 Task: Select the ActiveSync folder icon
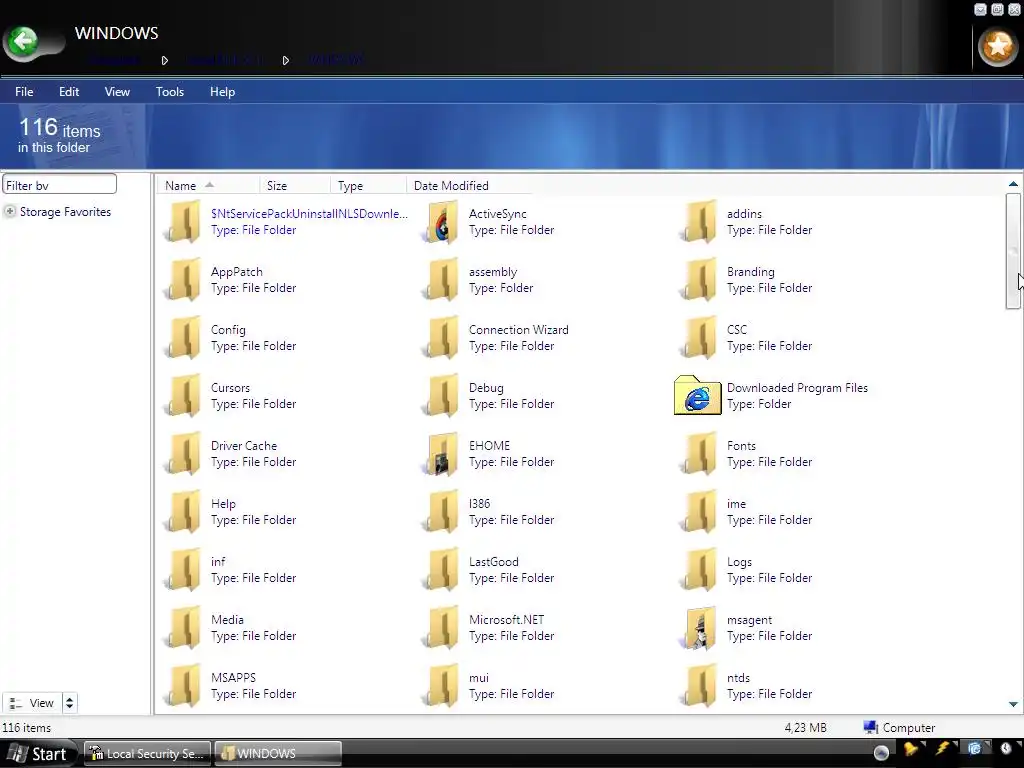[x=442, y=222]
